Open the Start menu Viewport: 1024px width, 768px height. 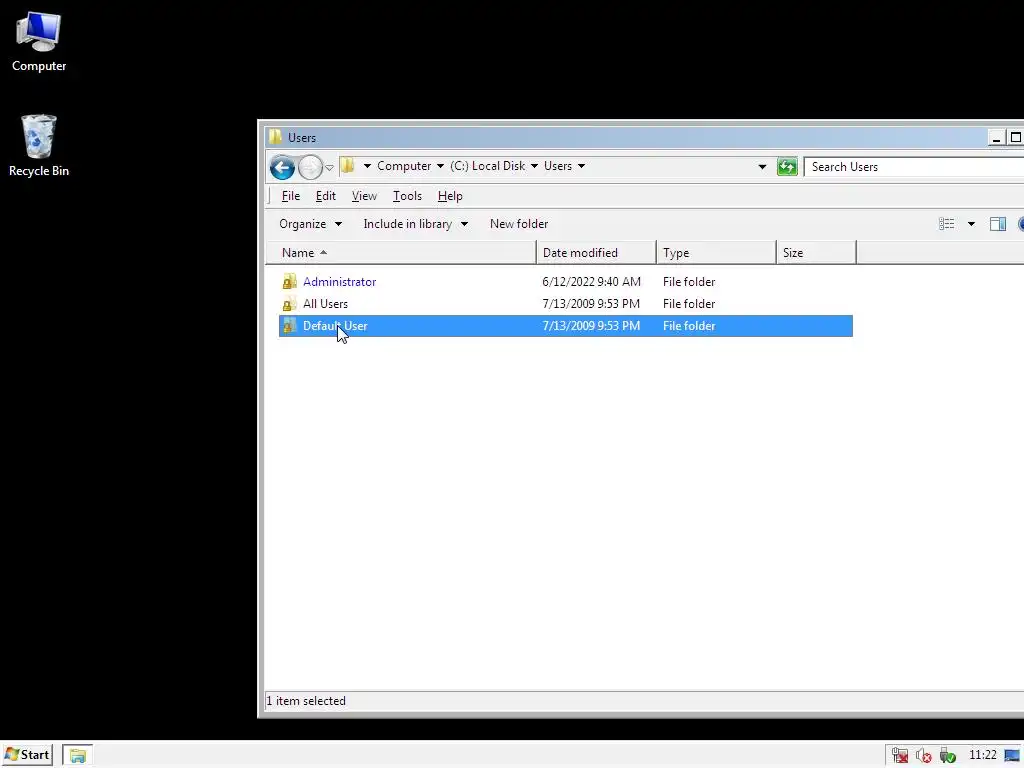(x=27, y=755)
